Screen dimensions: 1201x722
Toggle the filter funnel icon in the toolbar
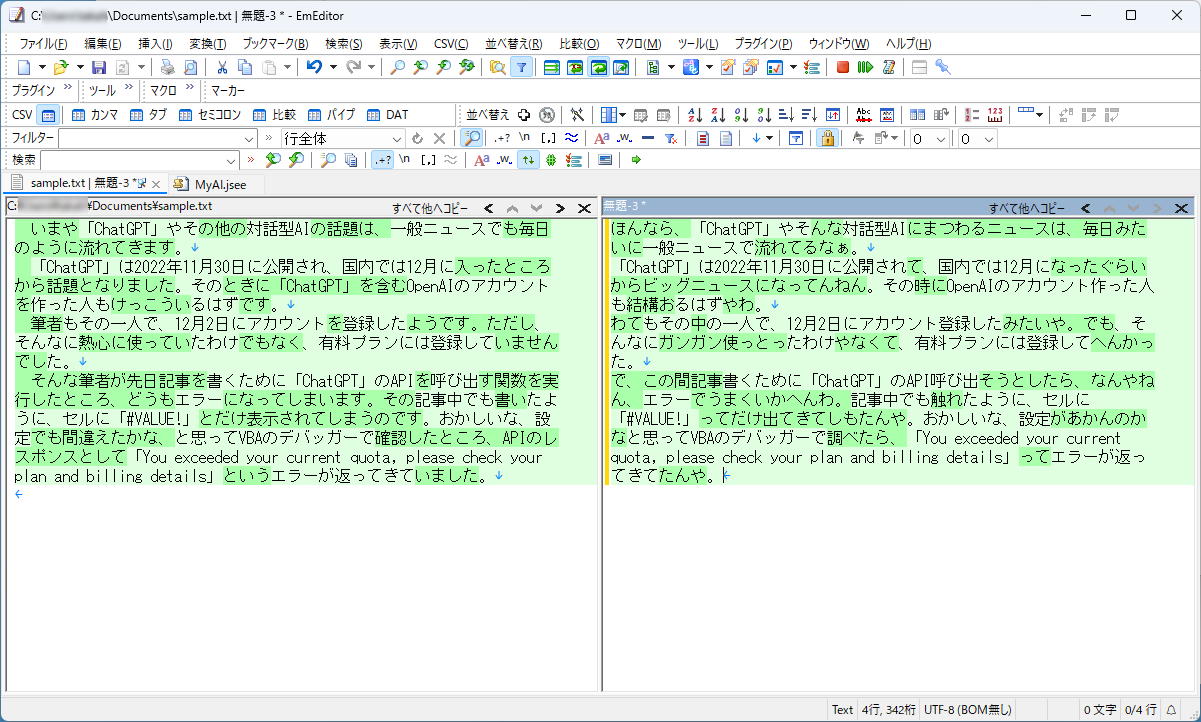click(x=522, y=67)
